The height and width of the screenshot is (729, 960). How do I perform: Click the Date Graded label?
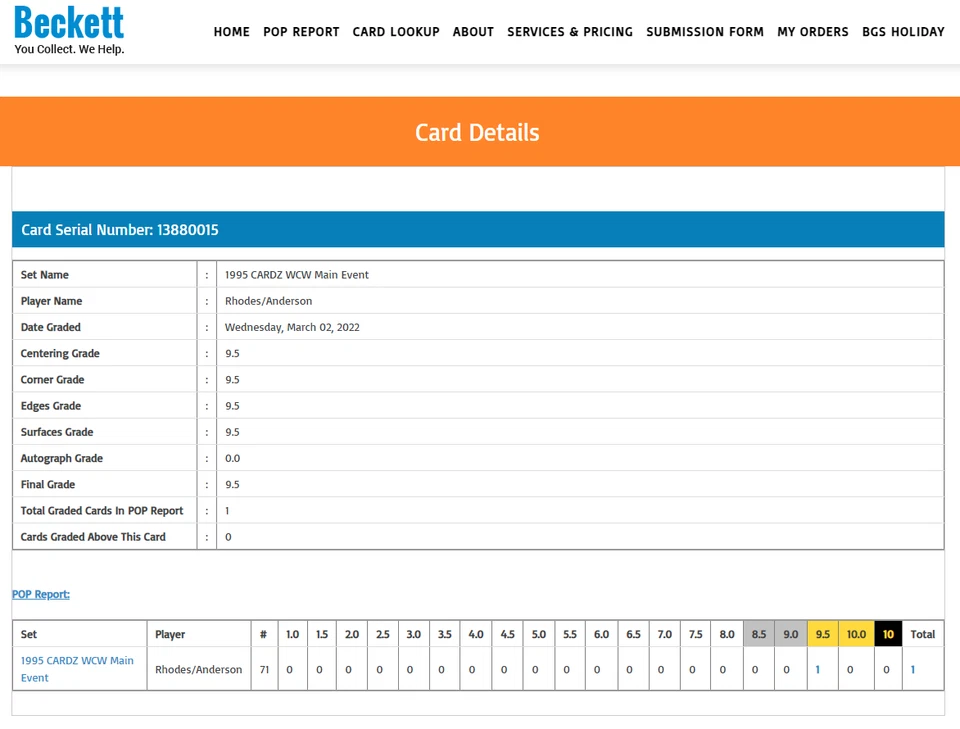(x=51, y=327)
